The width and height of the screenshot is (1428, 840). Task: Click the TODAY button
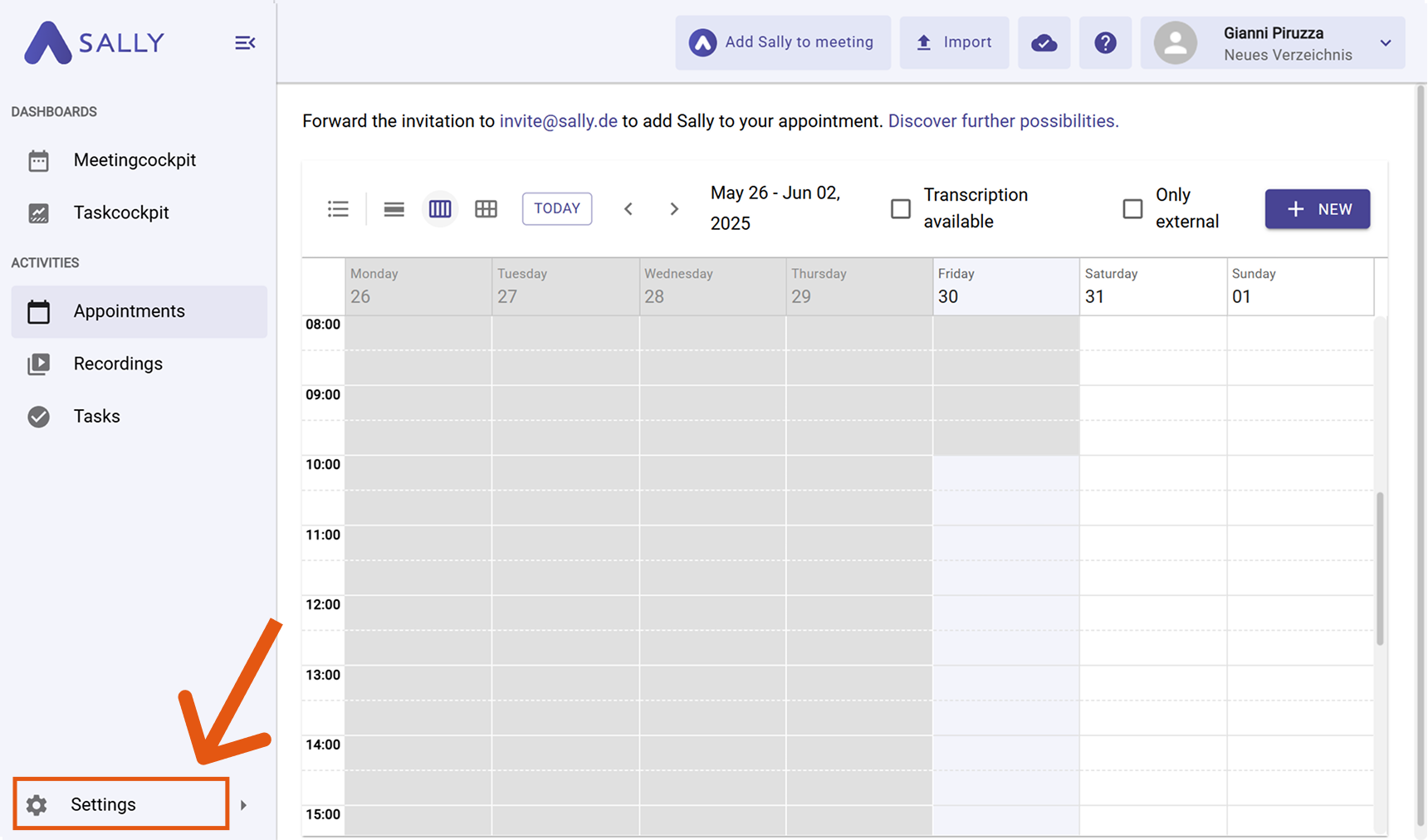coord(557,208)
